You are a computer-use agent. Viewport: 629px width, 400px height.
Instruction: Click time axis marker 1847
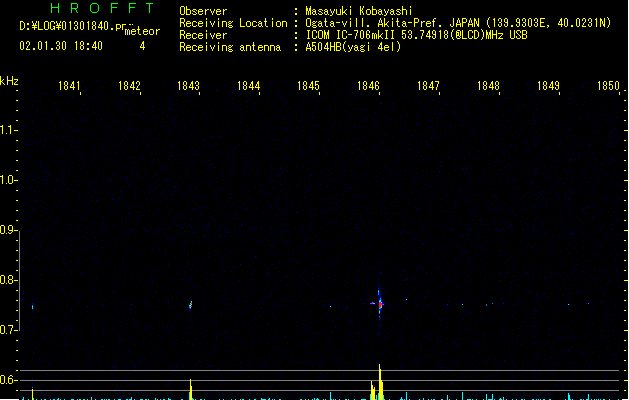(428, 86)
